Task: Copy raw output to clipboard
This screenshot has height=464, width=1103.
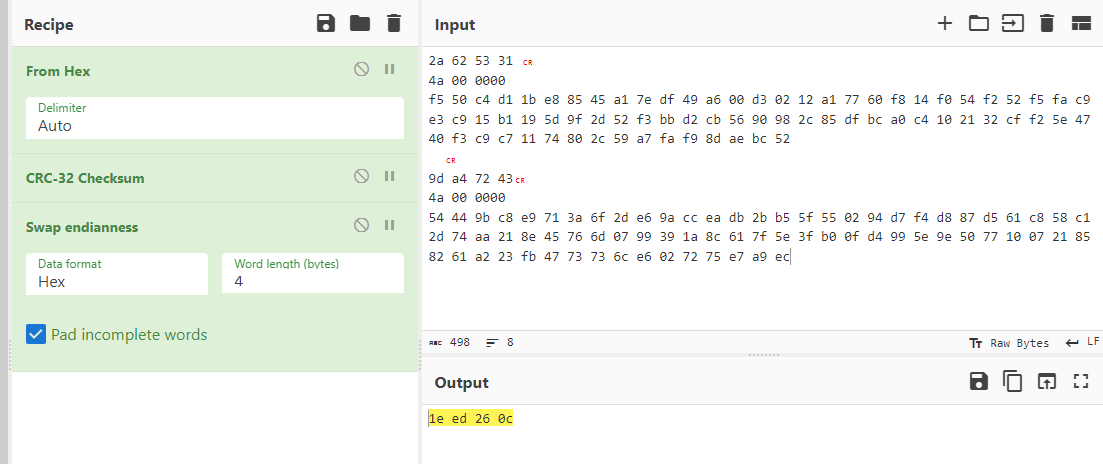Action: (x=1013, y=381)
